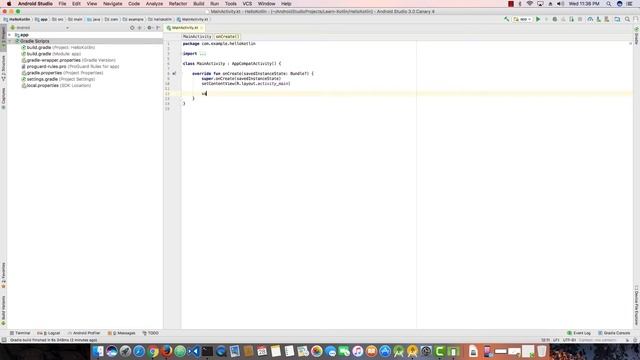Open the Structure side tool window tab
The width and height of the screenshot is (640, 360).
[x=3, y=68]
